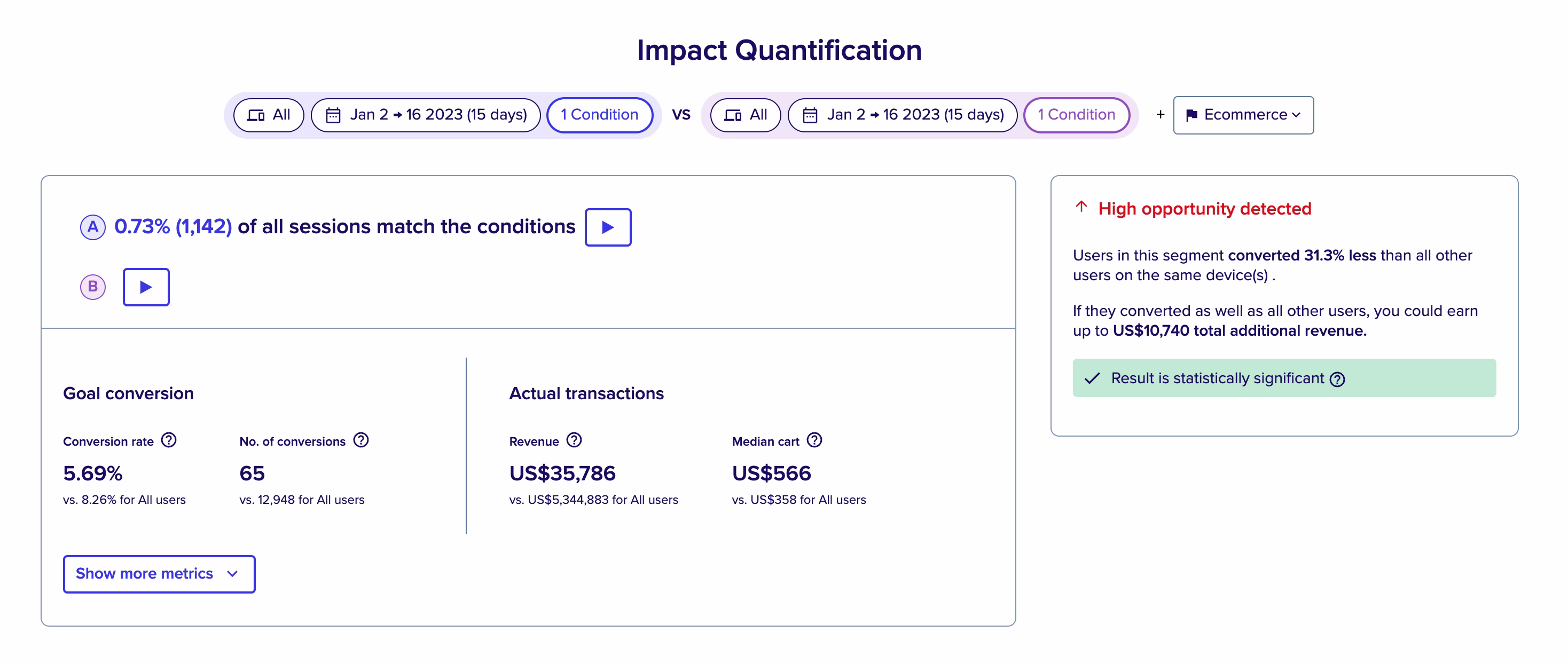Image resolution: width=1568 pixels, height=664 pixels.
Task: Open the All devices selector for segment A
Action: coord(269,114)
